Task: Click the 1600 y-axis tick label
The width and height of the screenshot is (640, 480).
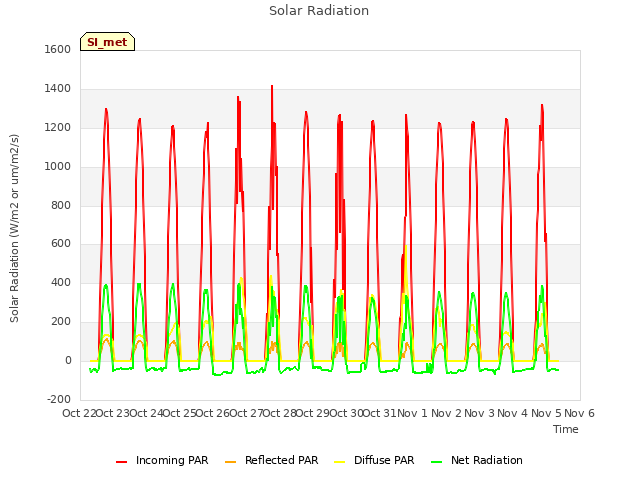Action: (x=58, y=49)
